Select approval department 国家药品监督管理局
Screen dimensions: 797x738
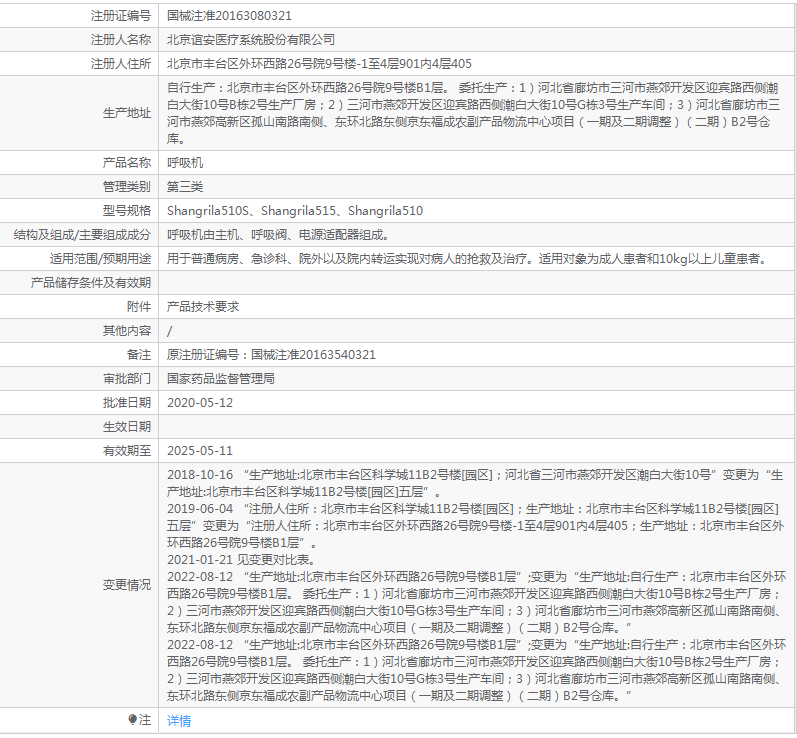point(221,379)
